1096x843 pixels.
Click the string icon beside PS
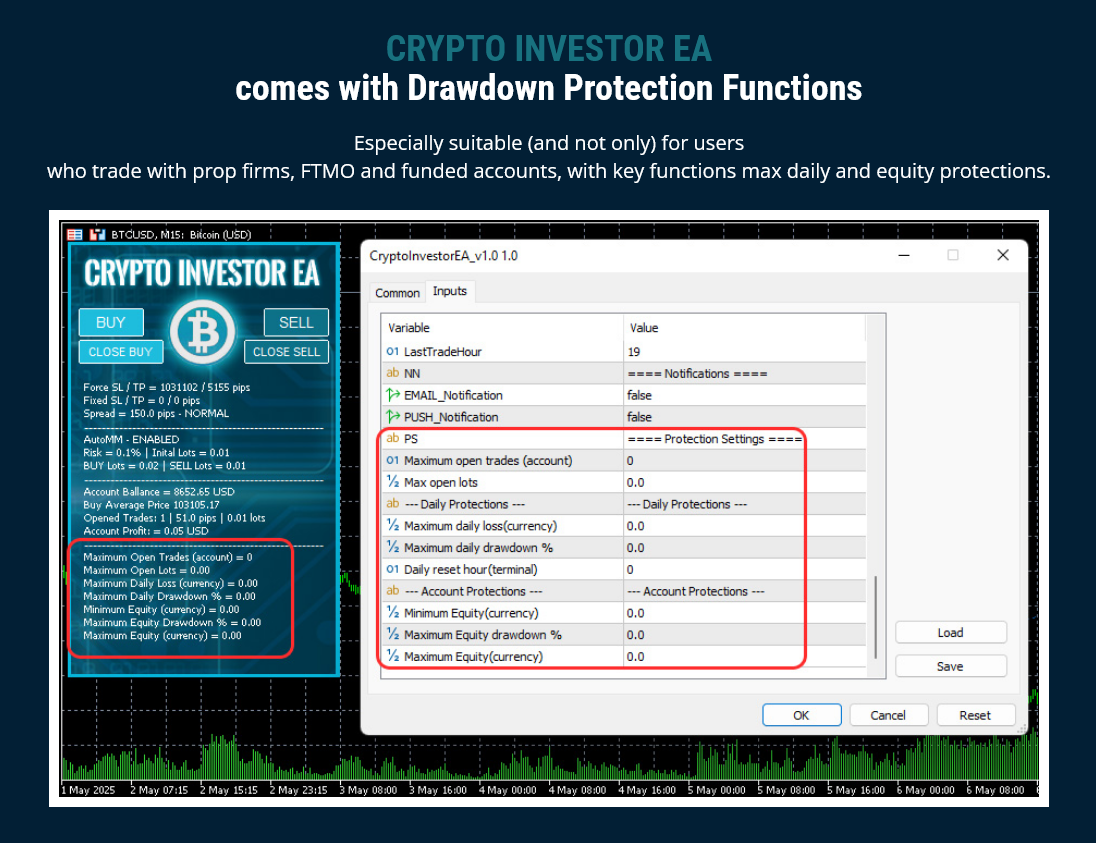[393, 438]
